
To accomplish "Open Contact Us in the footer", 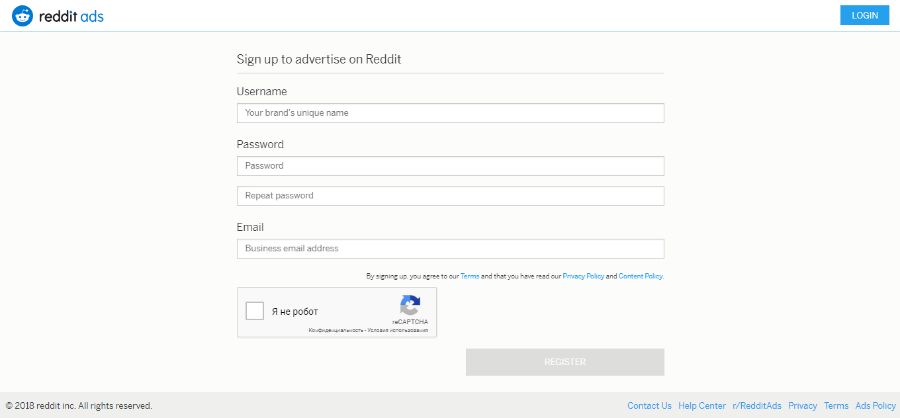I will pos(649,406).
